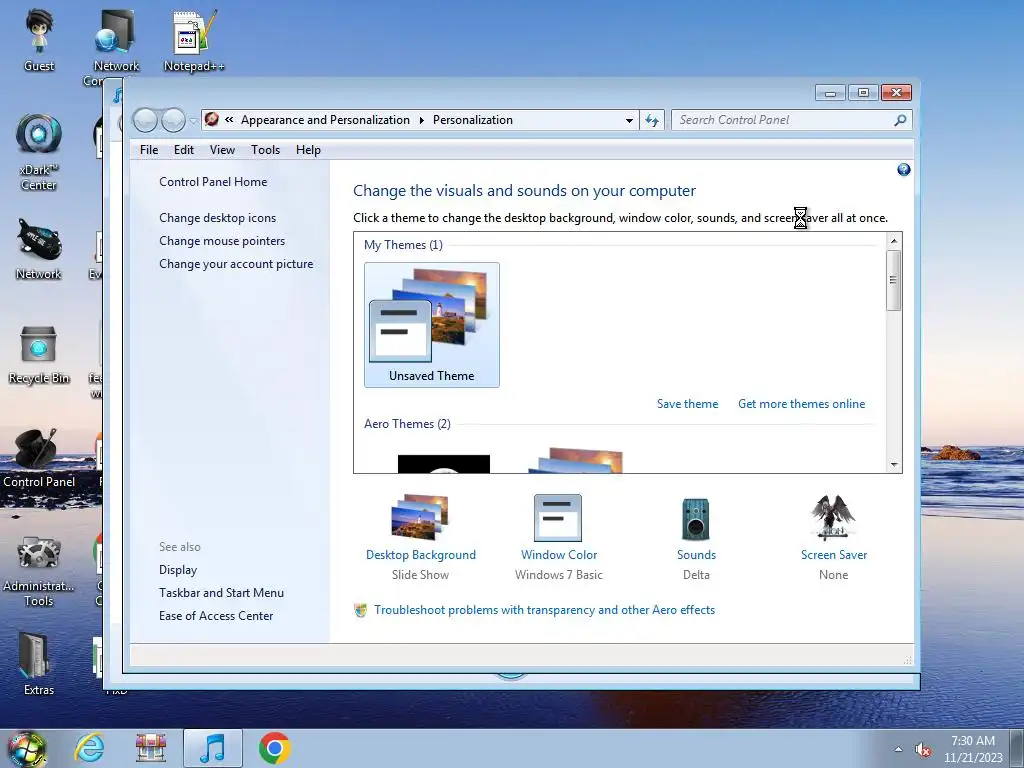Expand the breadcrumb chevron before Appearance
The width and height of the screenshot is (1024, 768).
click(229, 120)
